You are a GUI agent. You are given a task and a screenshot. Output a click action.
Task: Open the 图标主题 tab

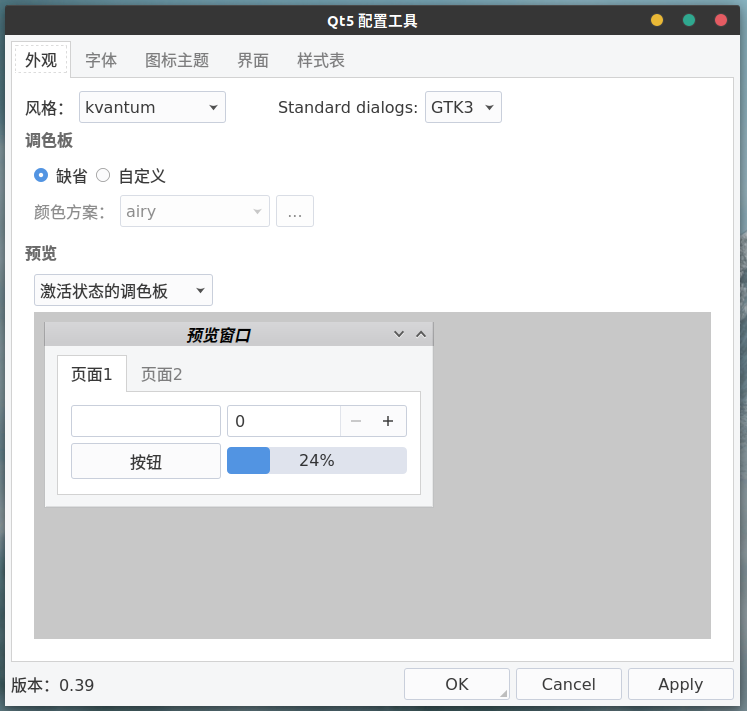click(177, 60)
